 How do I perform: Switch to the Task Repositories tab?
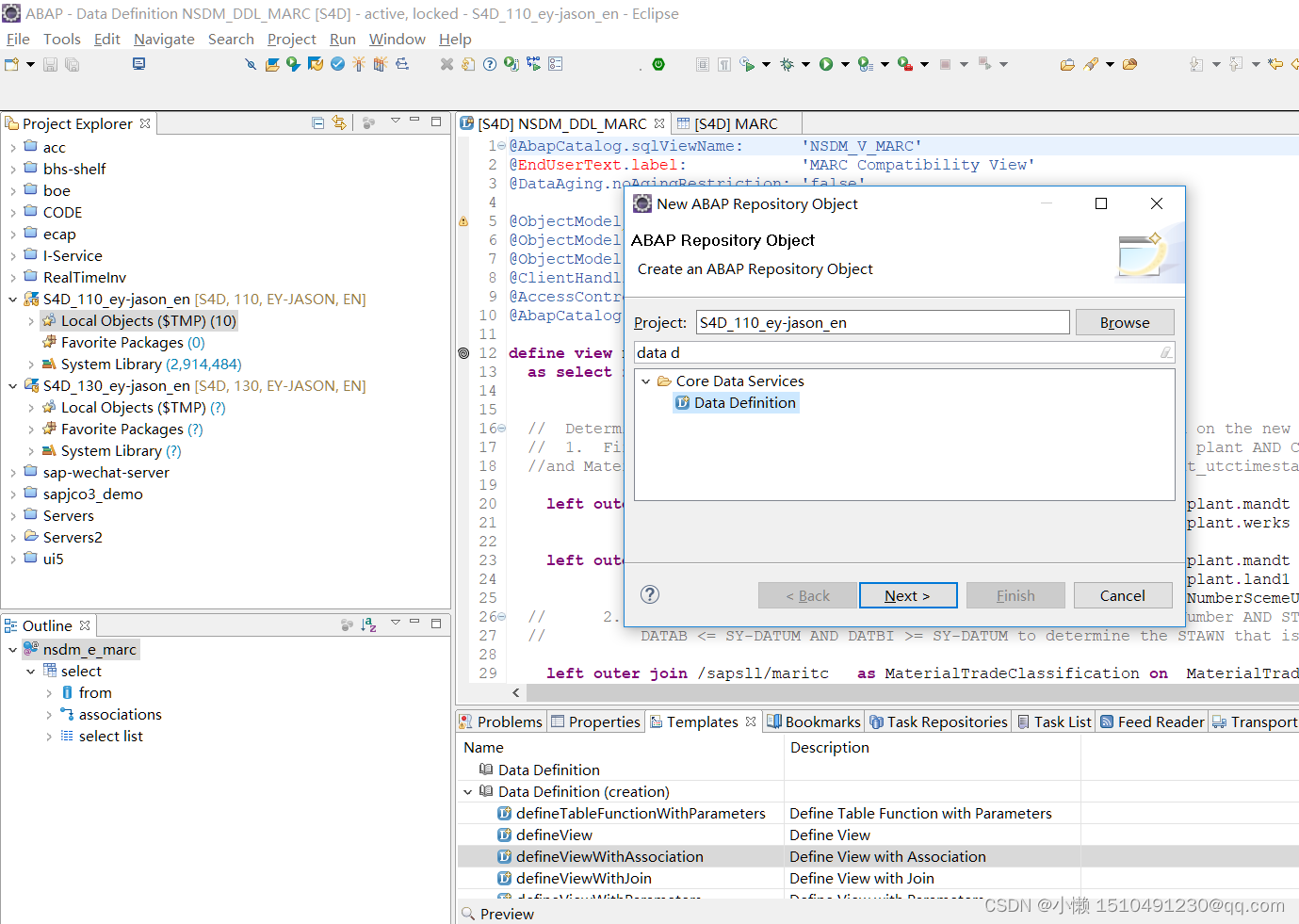point(938,721)
